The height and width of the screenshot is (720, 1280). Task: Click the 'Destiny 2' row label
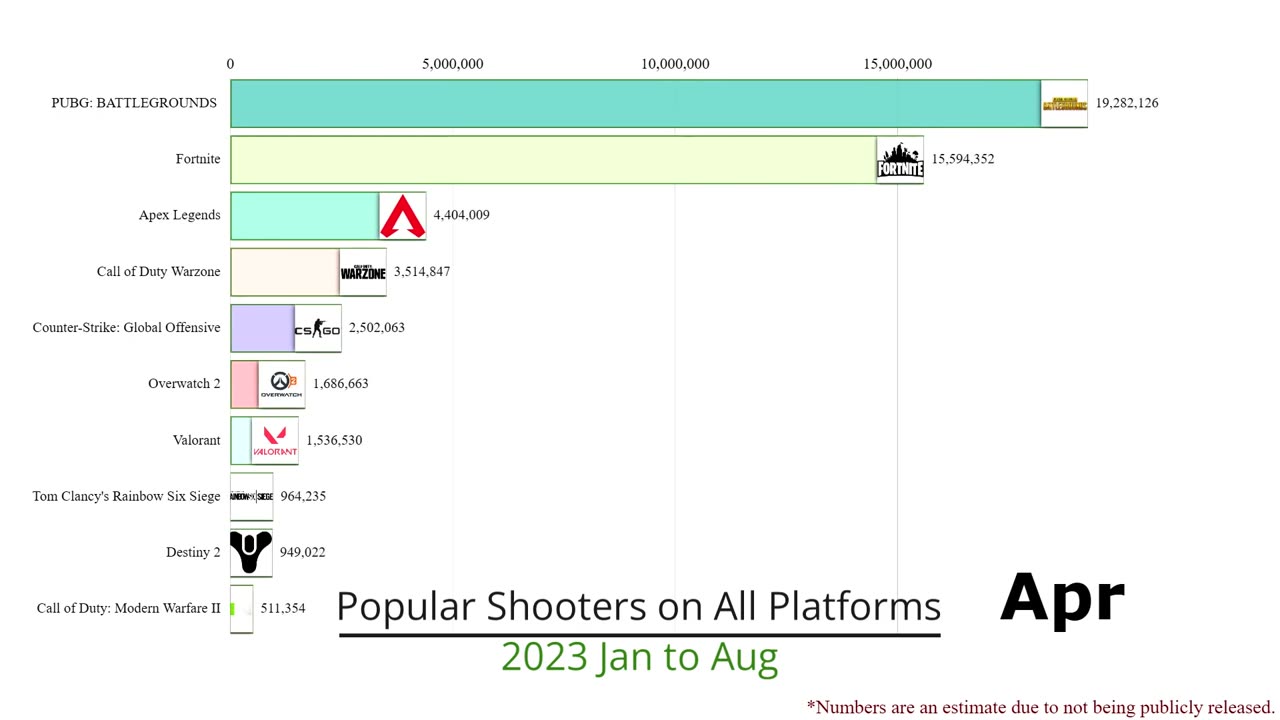(193, 552)
